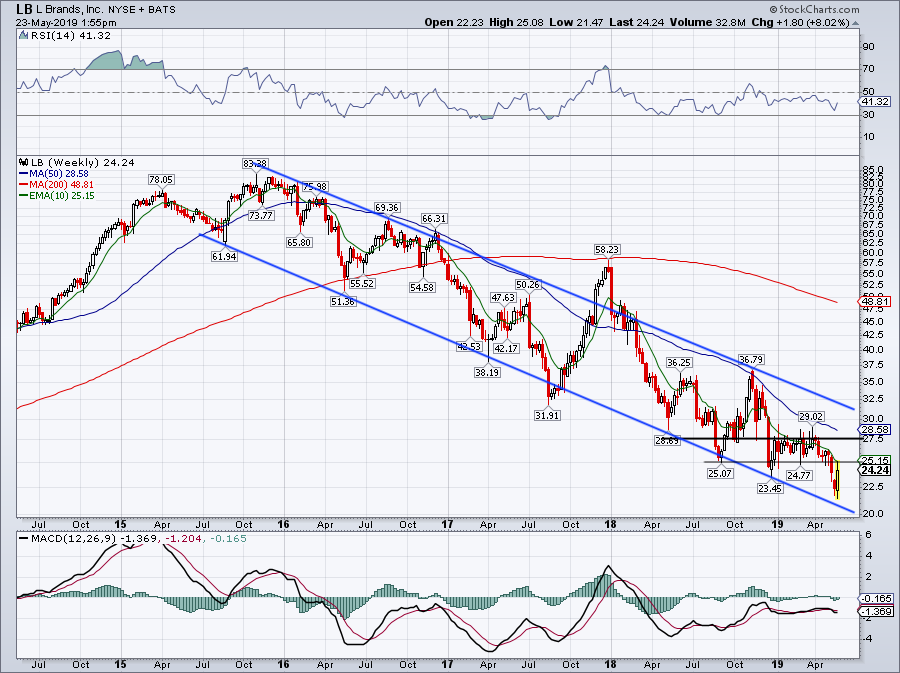Click the 23.45 low price label

coord(770,489)
